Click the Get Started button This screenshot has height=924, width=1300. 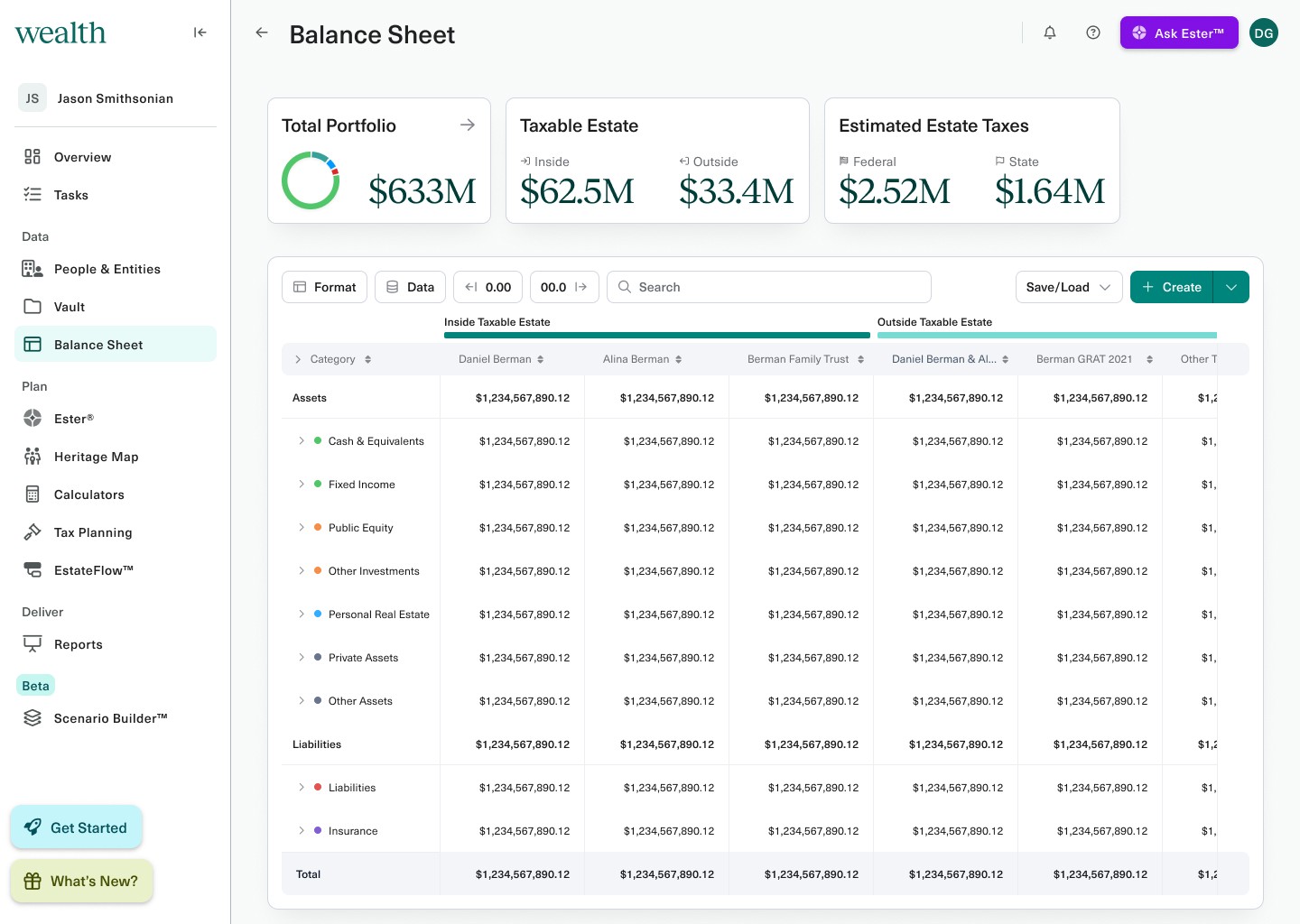[x=76, y=827]
